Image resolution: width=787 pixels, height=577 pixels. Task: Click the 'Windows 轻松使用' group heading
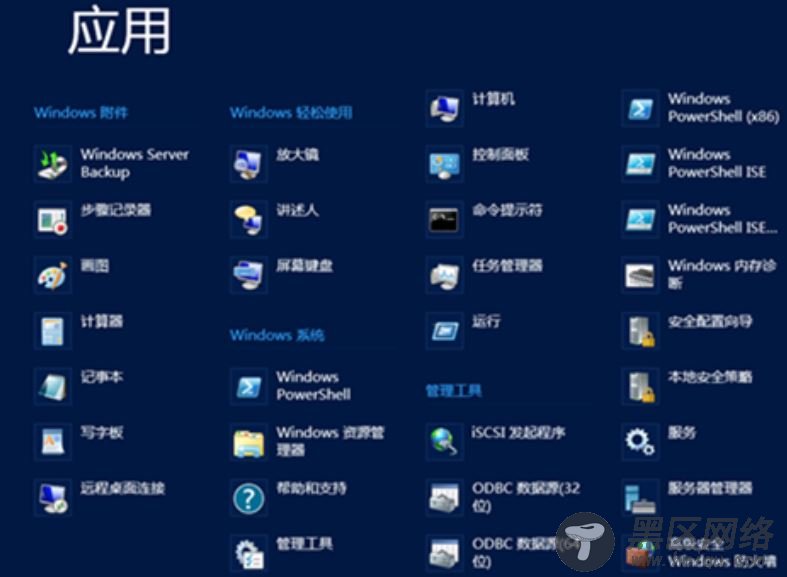(291, 112)
